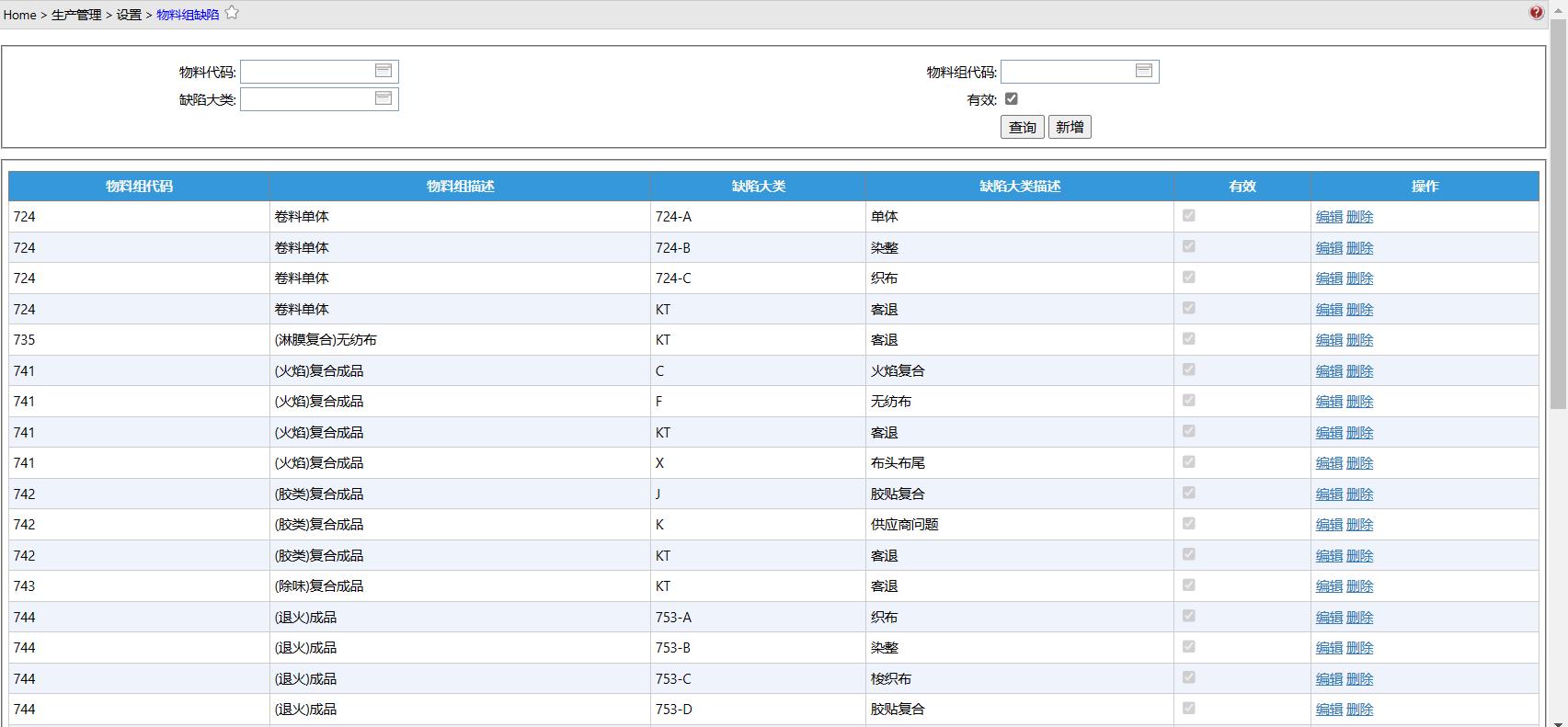1568x727 pixels.
Task: Open lookup icon in 物料代码 field
Action: [x=383, y=71]
